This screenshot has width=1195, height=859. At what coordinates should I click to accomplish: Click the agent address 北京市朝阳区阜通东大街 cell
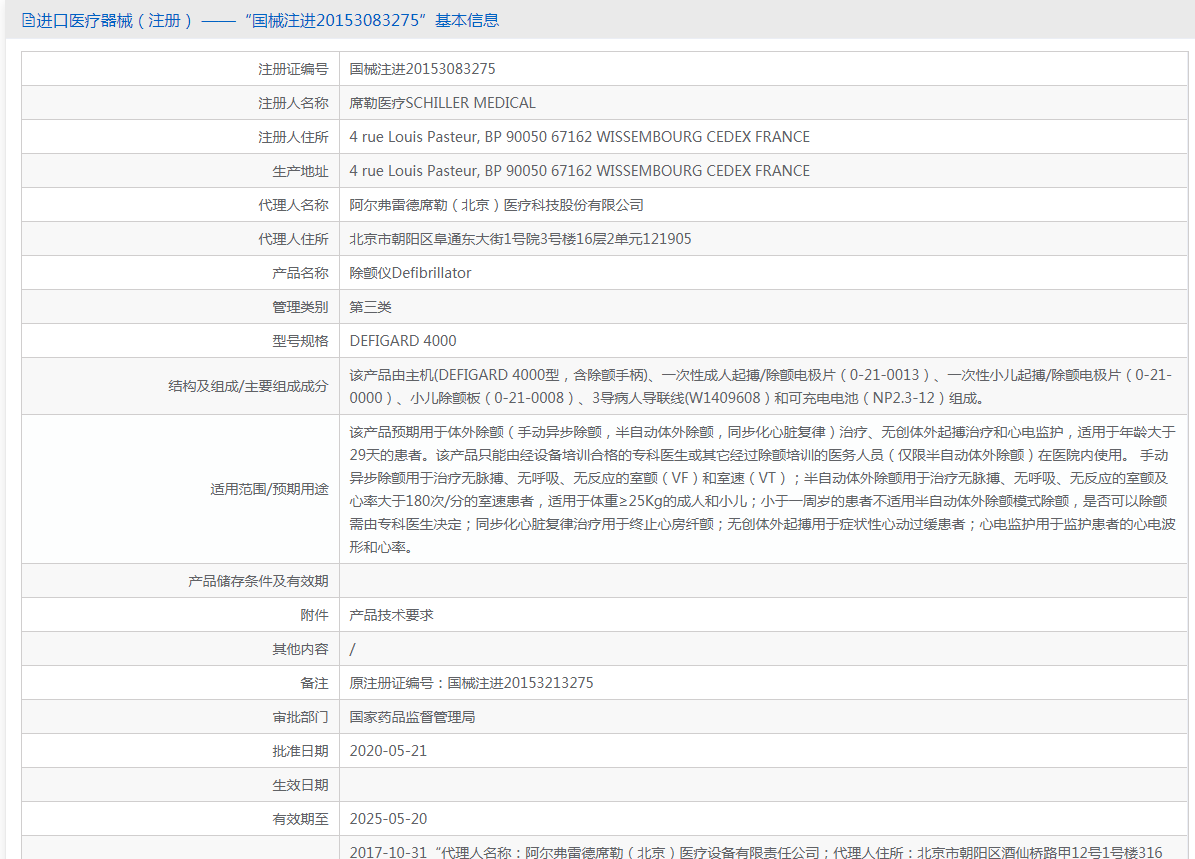click(x=520, y=239)
